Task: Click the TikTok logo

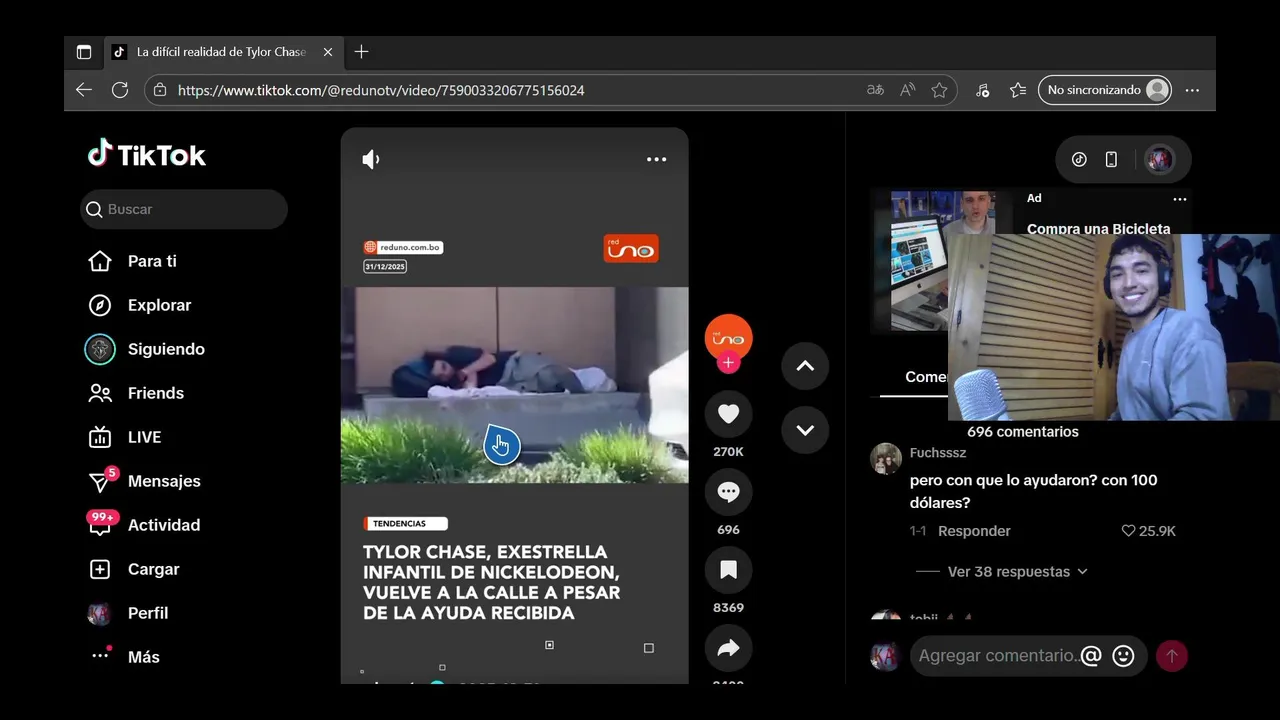Action: 147,154
